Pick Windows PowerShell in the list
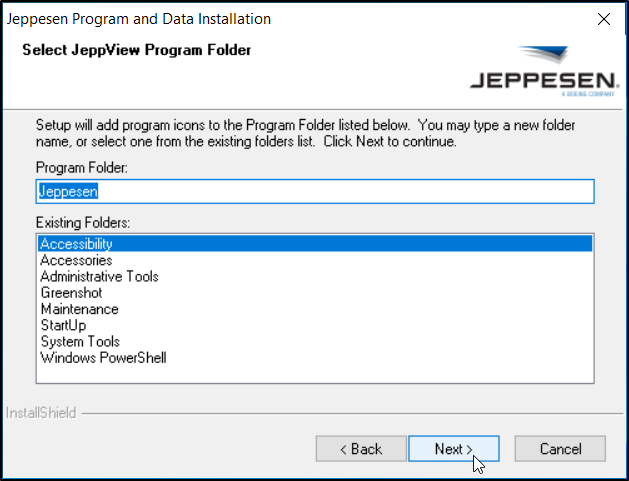The width and height of the screenshot is (629, 481). point(103,358)
